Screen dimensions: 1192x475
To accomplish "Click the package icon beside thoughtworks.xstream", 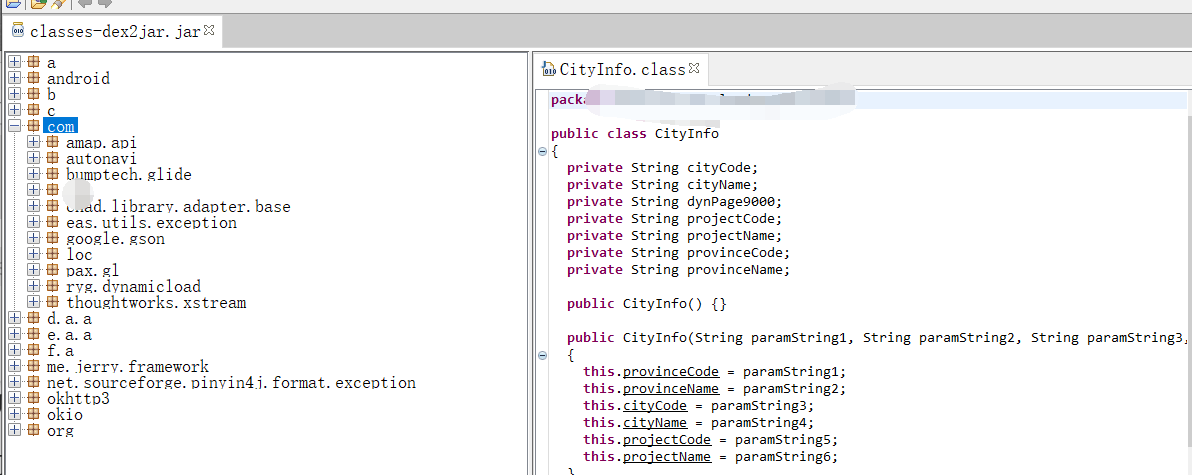I will click(52, 302).
